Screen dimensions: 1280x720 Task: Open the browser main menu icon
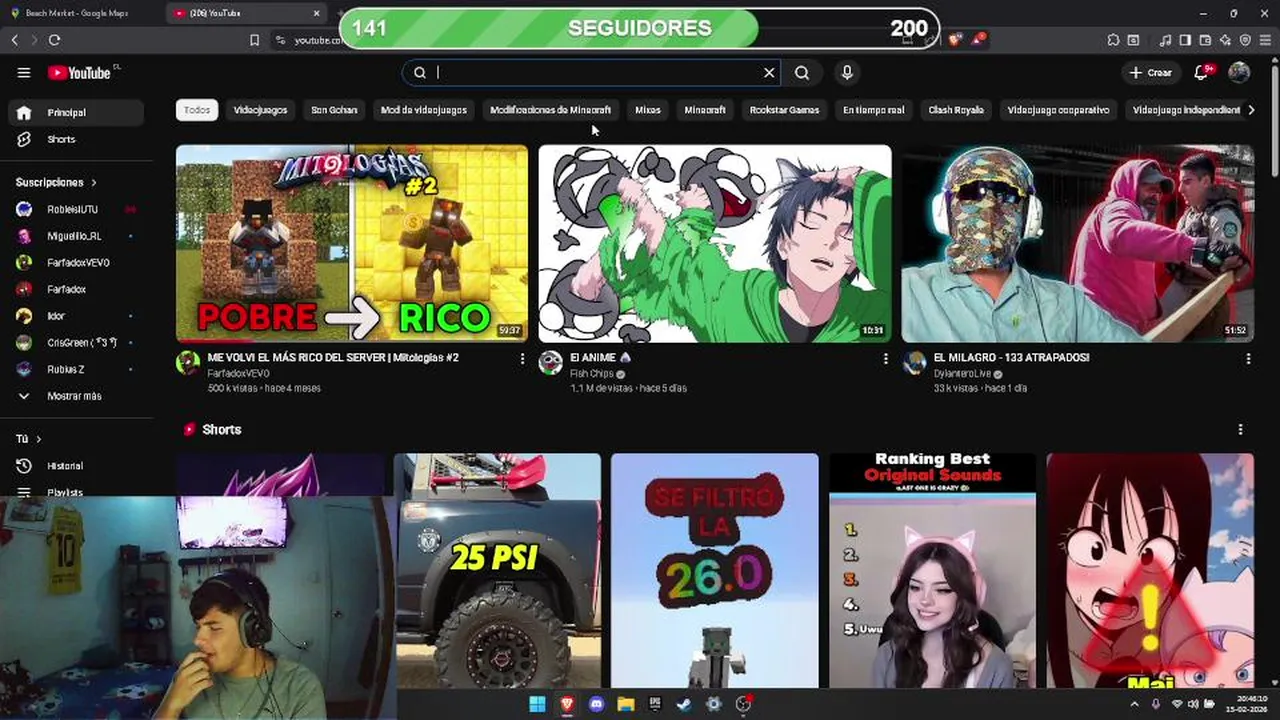pyautogui.click(x=1264, y=40)
